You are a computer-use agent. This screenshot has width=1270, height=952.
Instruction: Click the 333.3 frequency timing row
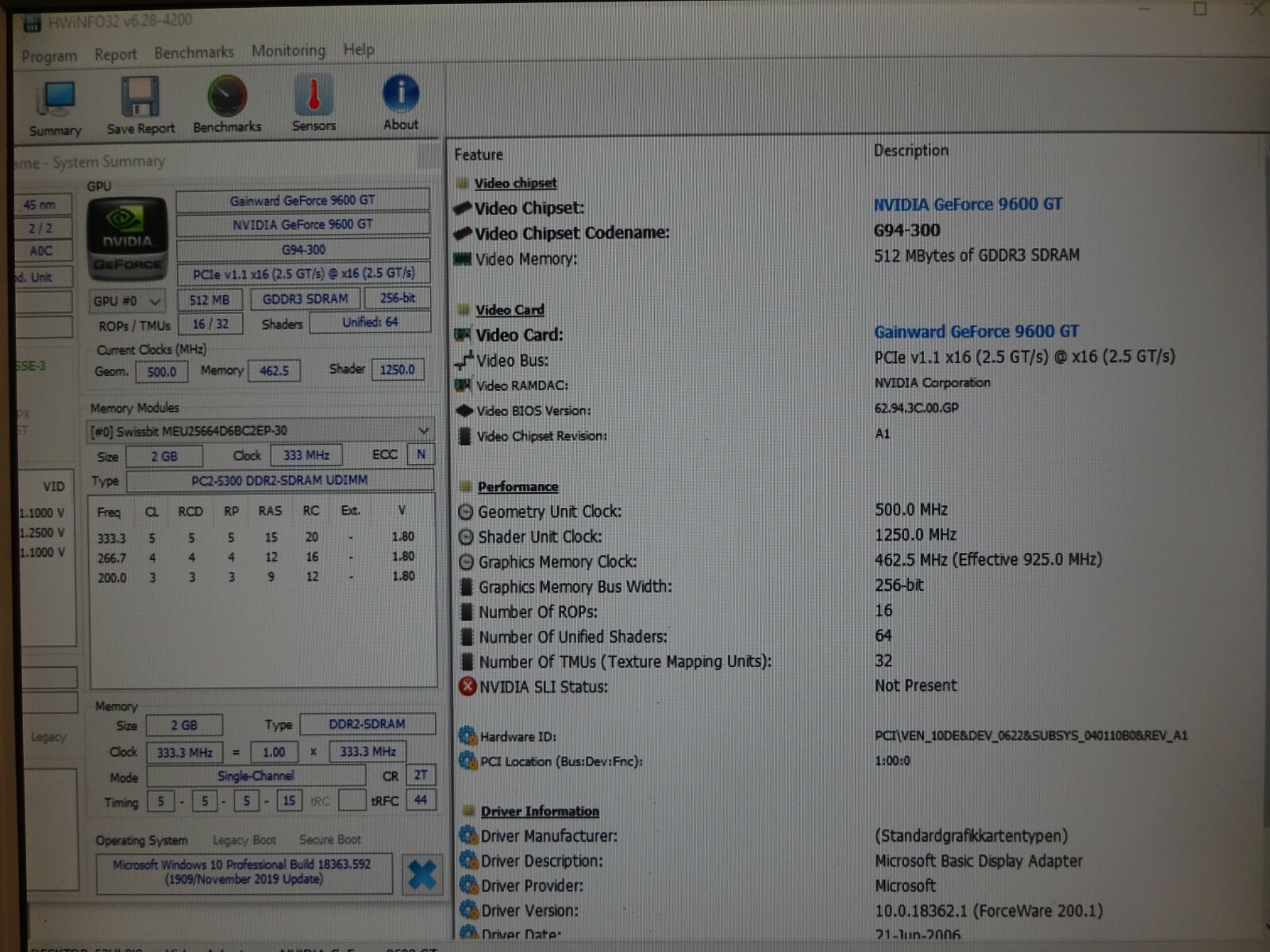coord(256,537)
